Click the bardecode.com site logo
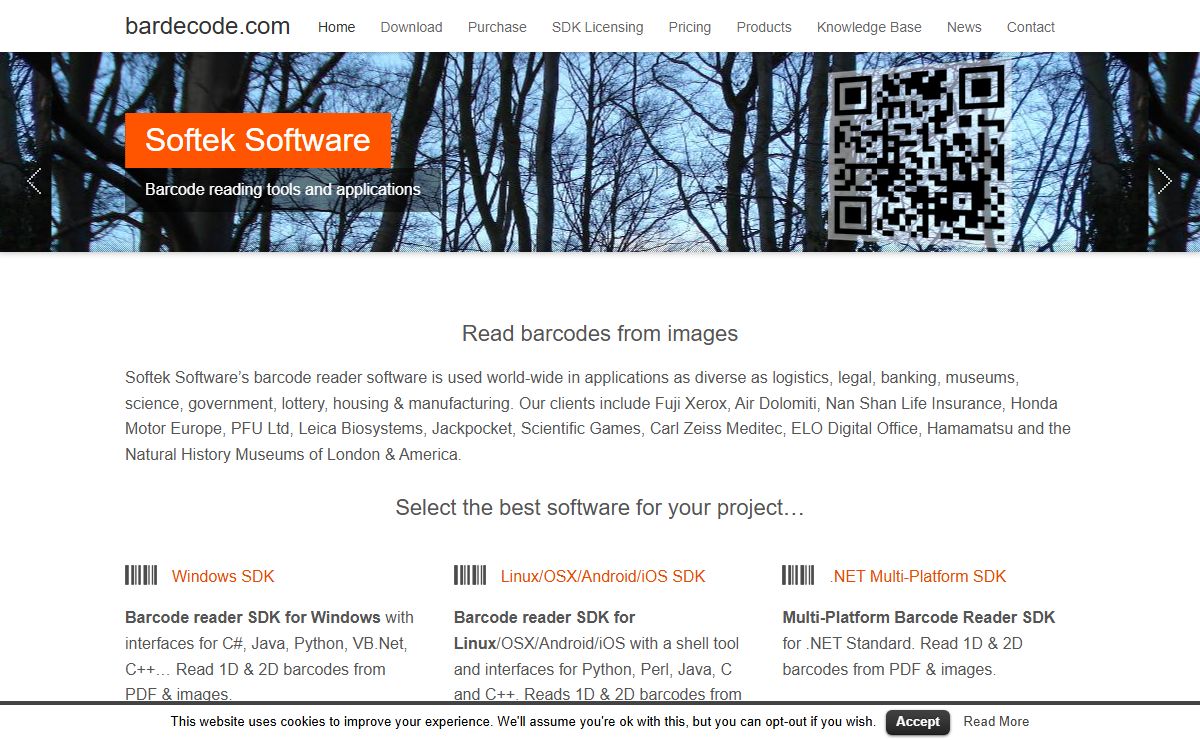 pos(208,26)
